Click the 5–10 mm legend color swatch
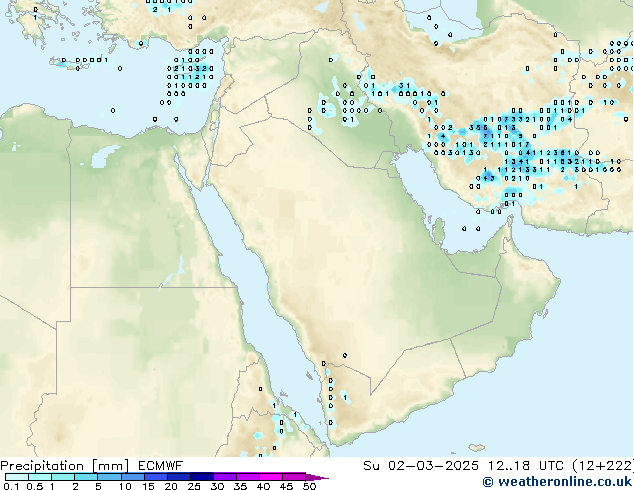Image resolution: width=634 pixels, height=490 pixels. coord(109,477)
